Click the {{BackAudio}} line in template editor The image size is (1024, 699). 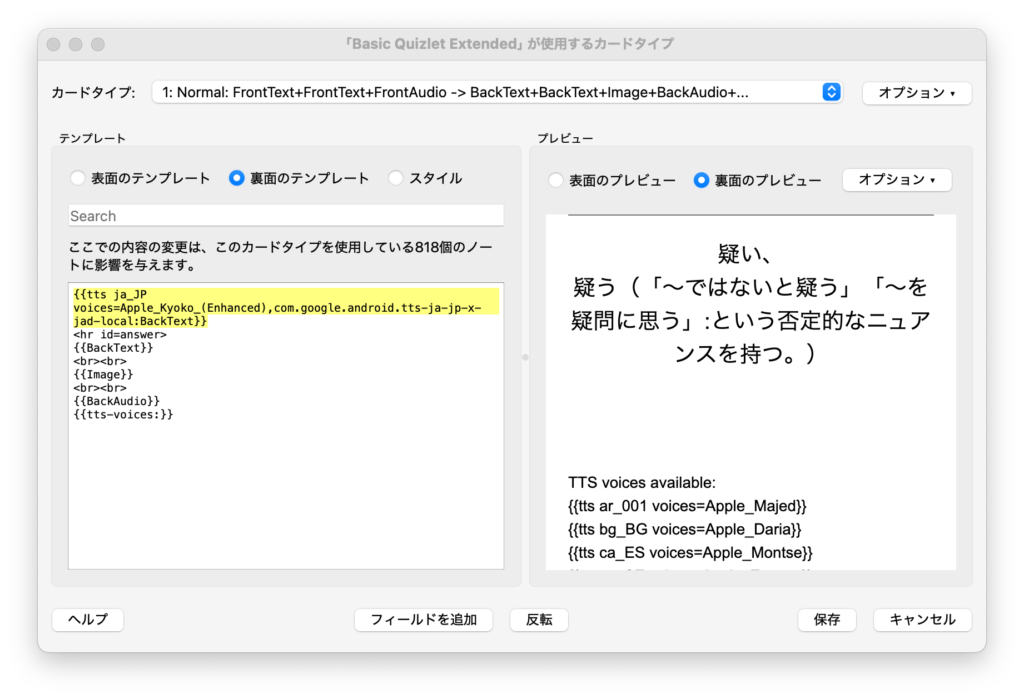[116, 400]
